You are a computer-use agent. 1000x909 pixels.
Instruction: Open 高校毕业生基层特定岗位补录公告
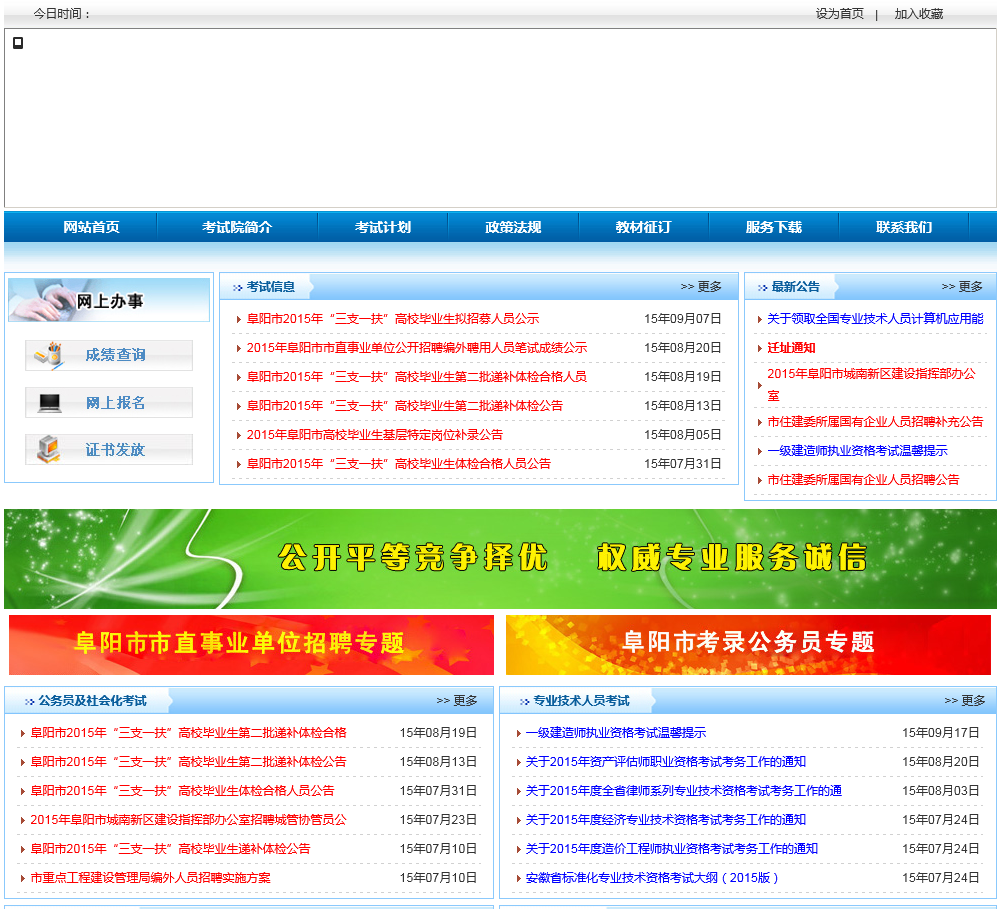pyautogui.click(x=374, y=434)
